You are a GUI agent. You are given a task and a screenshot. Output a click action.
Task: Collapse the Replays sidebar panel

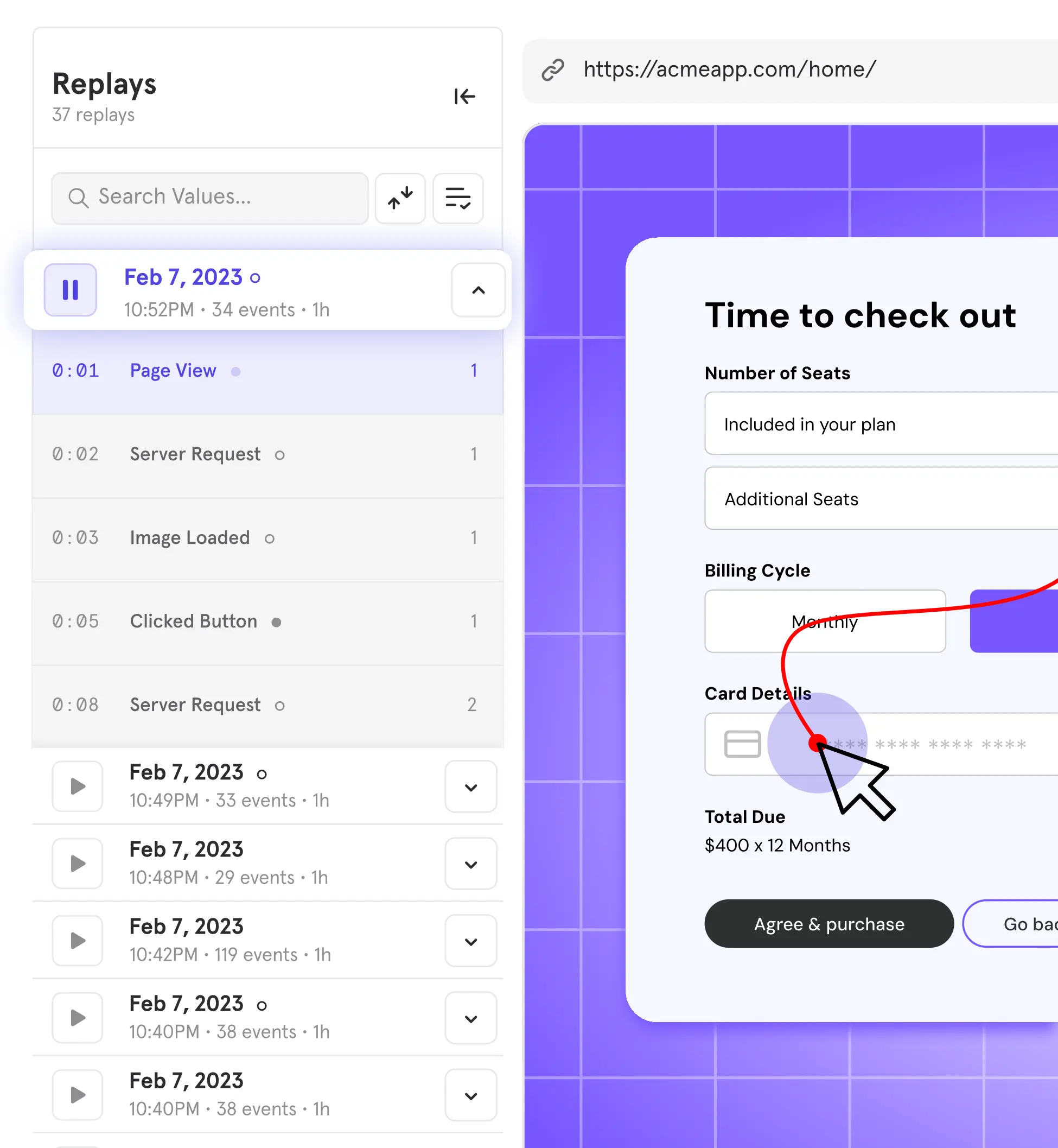tap(464, 96)
